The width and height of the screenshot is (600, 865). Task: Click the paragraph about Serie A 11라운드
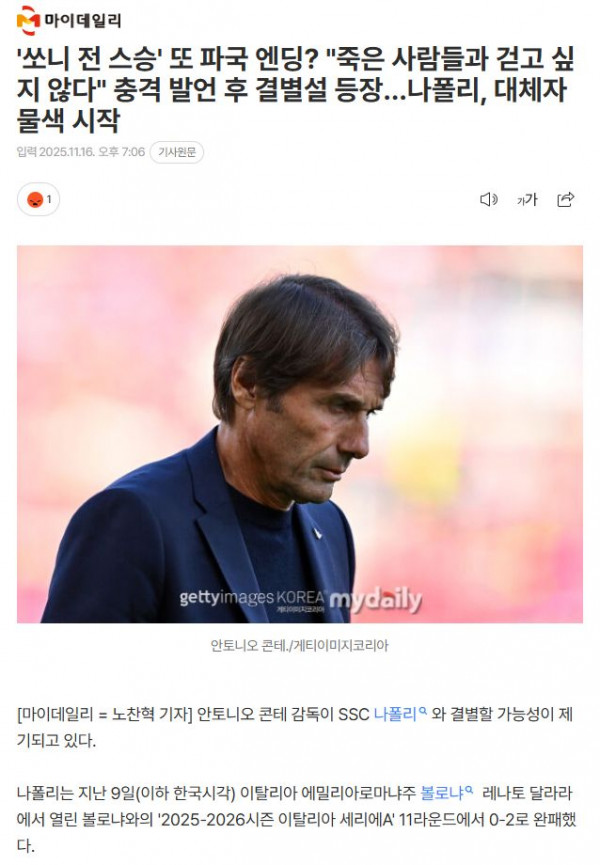(296, 819)
